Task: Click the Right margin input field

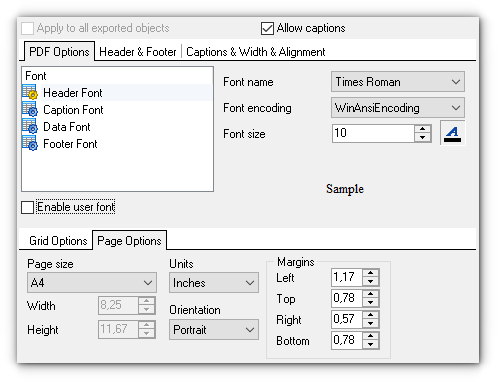Action: click(x=347, y=319)
